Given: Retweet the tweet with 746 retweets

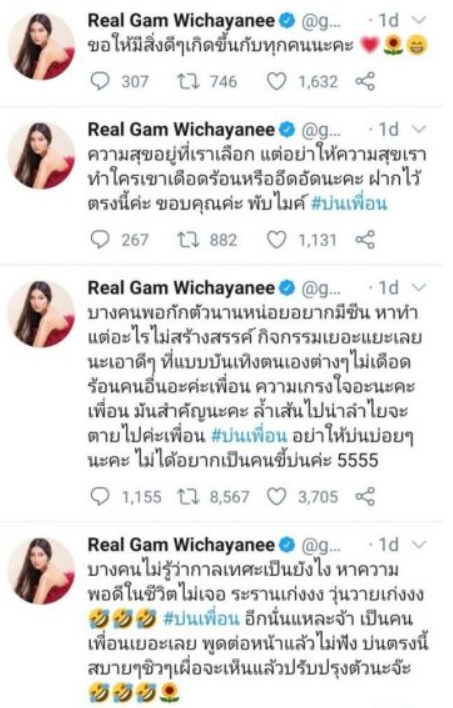Looking at the screenshot, I should tap(187, 81).
